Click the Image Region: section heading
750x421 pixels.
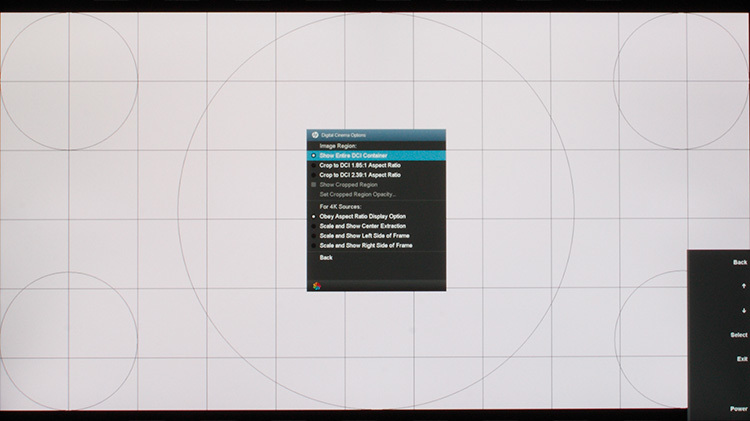[x=338, y=146]
